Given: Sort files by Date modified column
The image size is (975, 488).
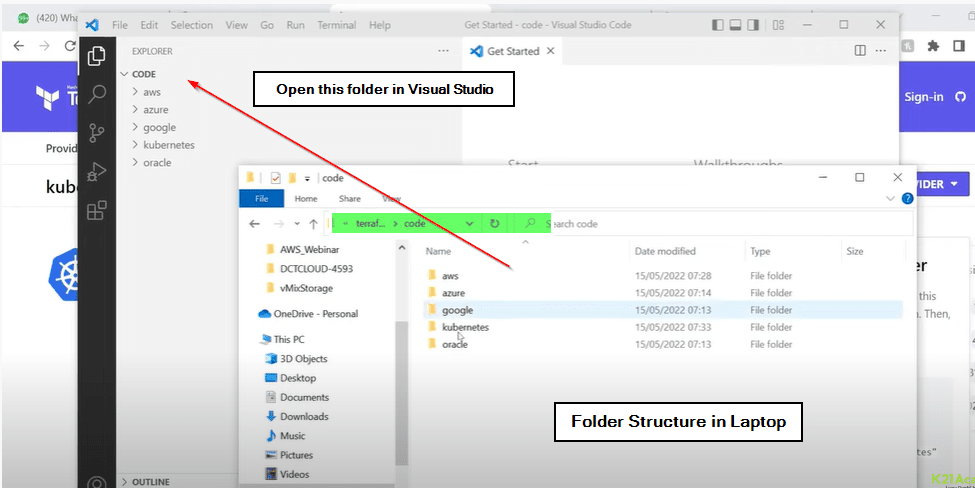Looking at the screenshot, I should tap(665, 251).
